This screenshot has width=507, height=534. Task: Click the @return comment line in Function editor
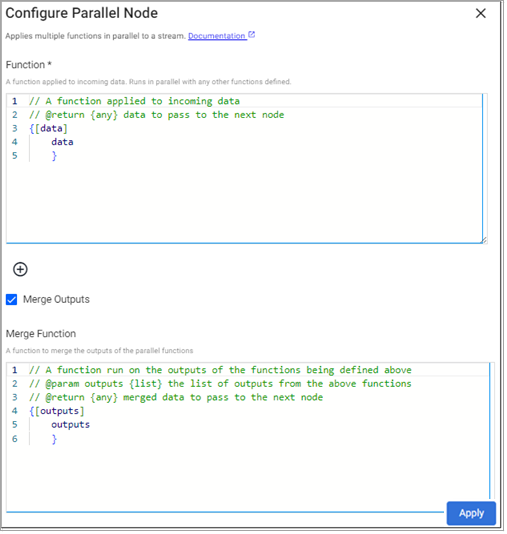point(157,115)
